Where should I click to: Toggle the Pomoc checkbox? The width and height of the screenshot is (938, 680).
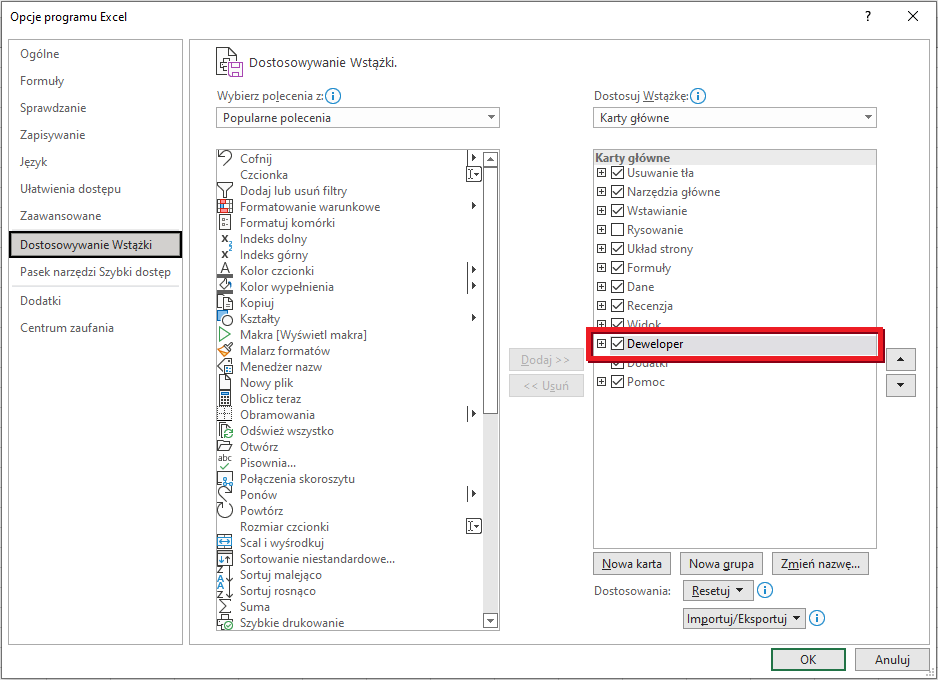point(617,382)
